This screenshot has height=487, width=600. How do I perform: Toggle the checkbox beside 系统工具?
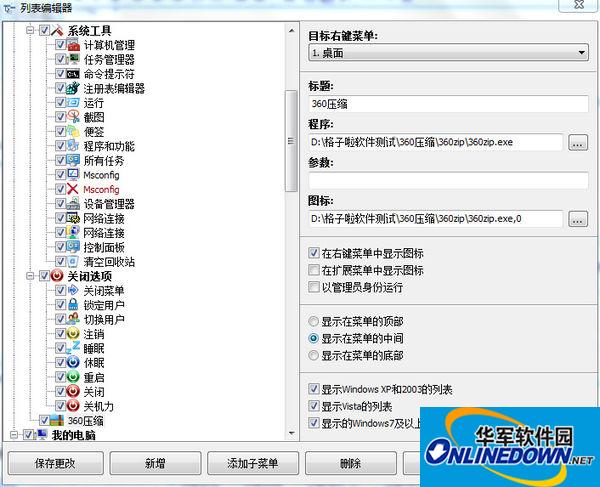(44, 31)
